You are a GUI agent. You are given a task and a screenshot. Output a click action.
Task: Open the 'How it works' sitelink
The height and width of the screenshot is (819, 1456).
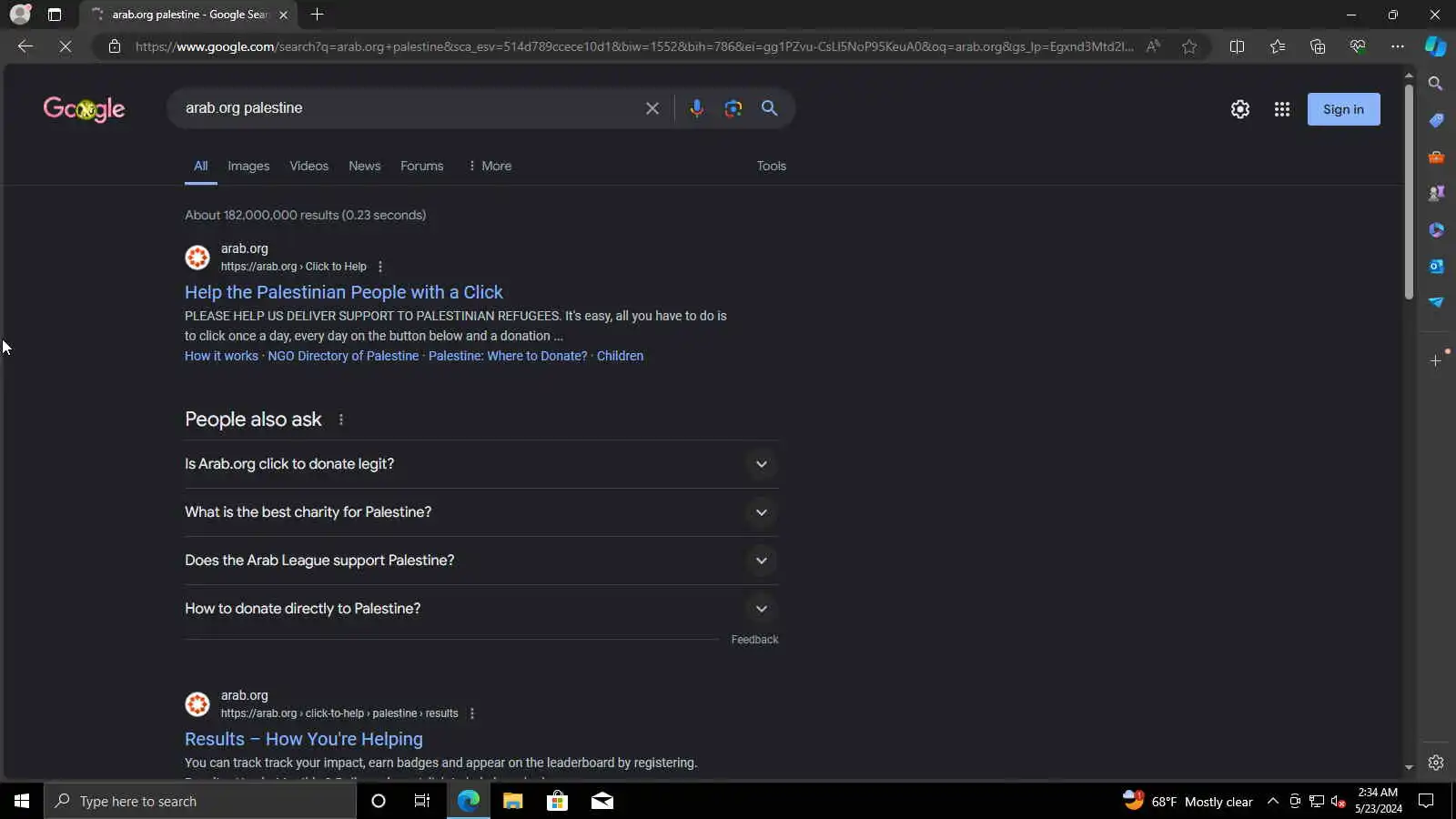coord(221,356)
